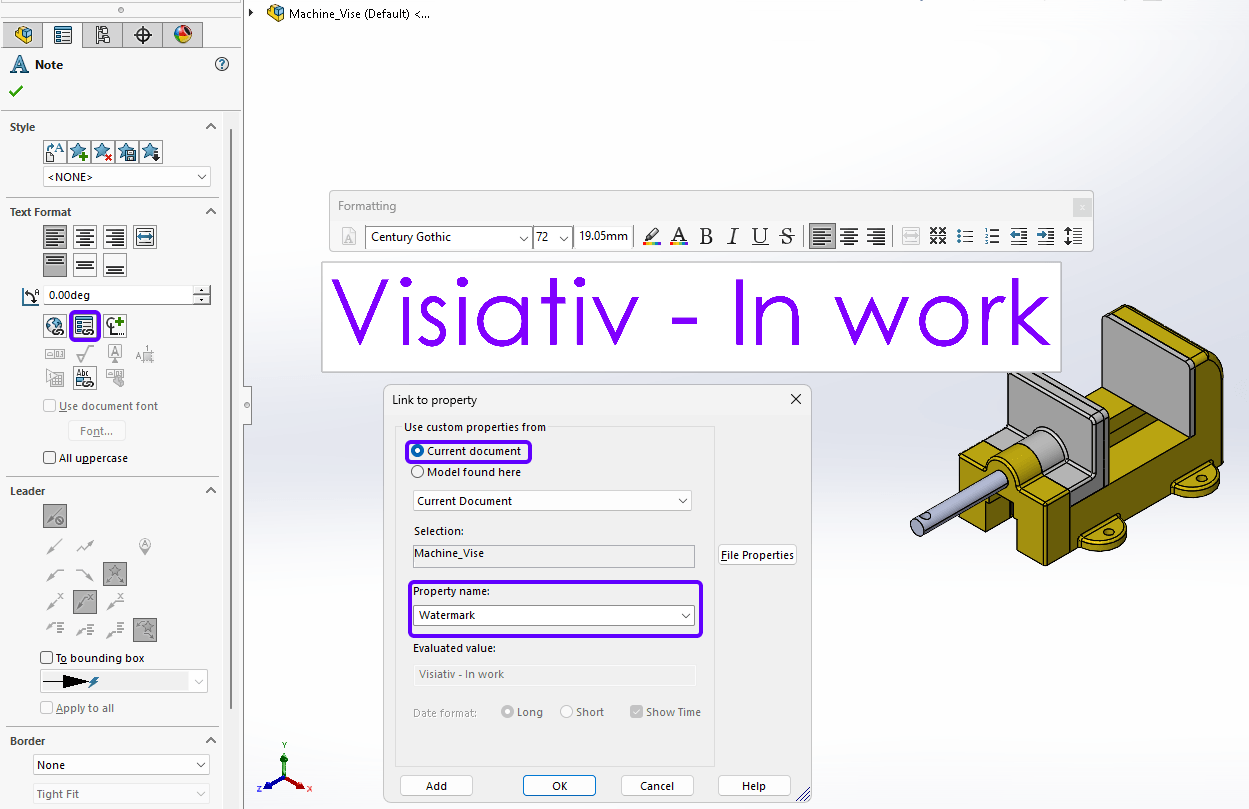
Task: Click the 19.05mm text height field
Action: click(604, 237)
